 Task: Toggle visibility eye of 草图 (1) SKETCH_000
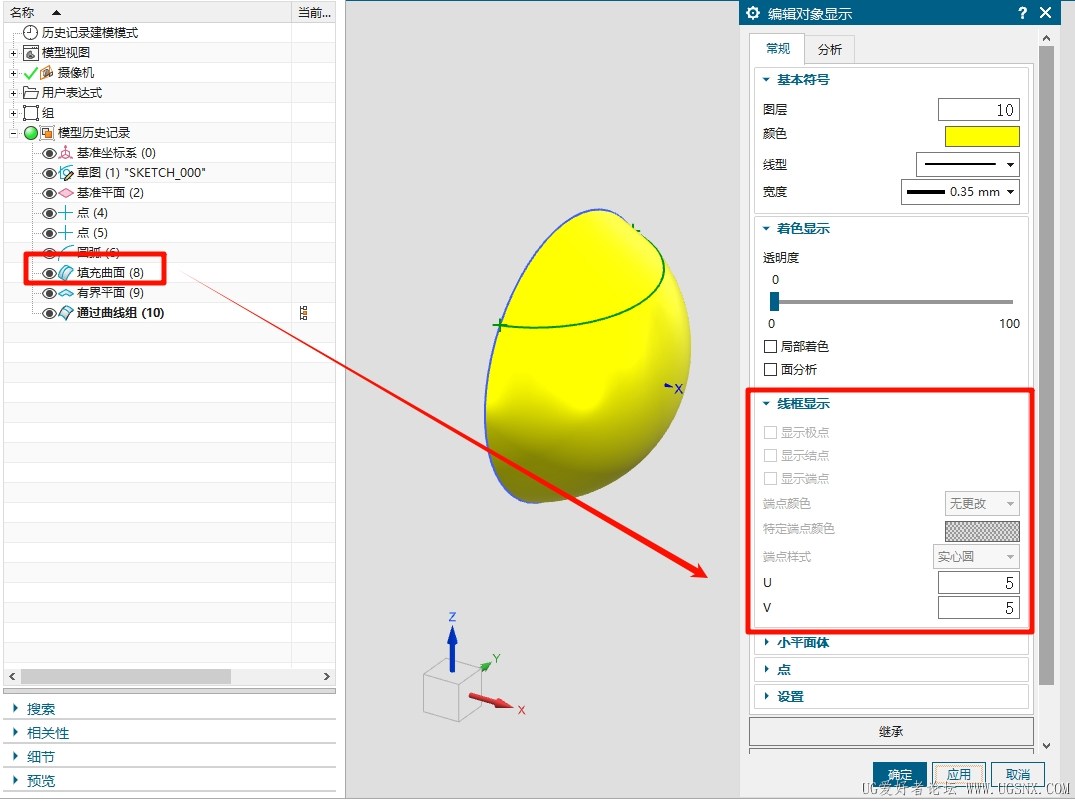[x=49, y=173]
